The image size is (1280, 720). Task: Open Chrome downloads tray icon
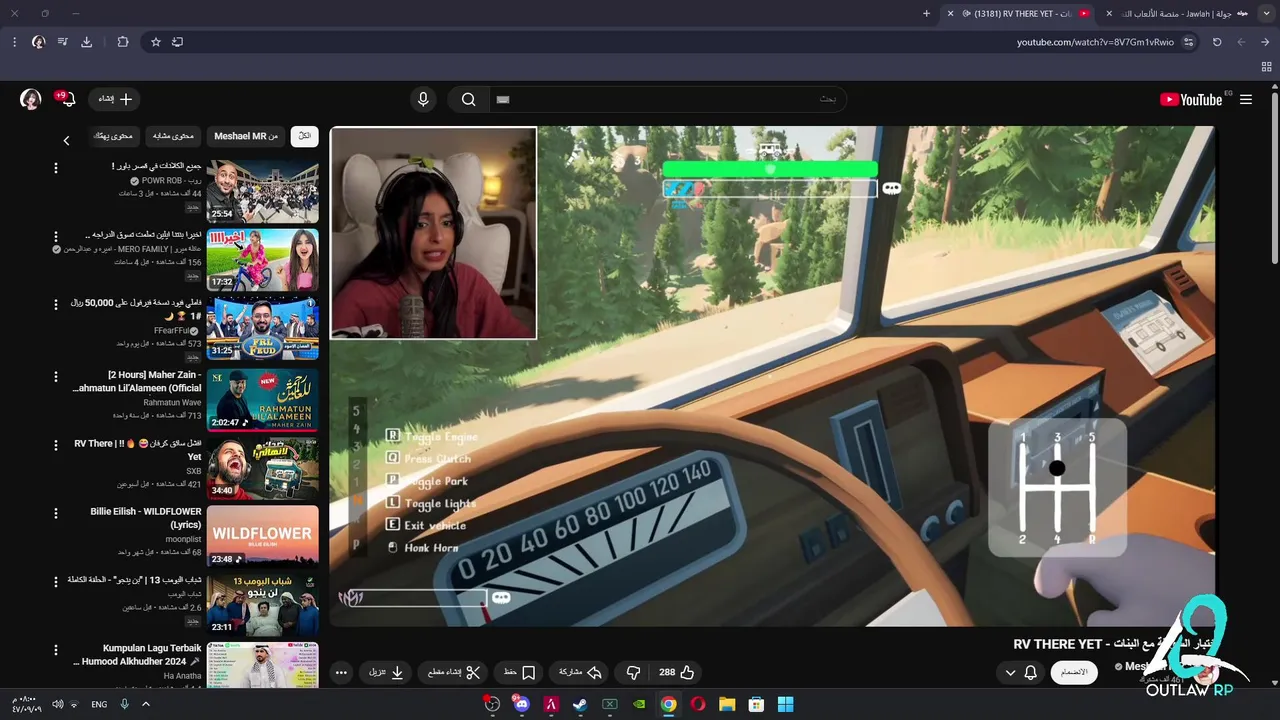(x=86, y=42)
